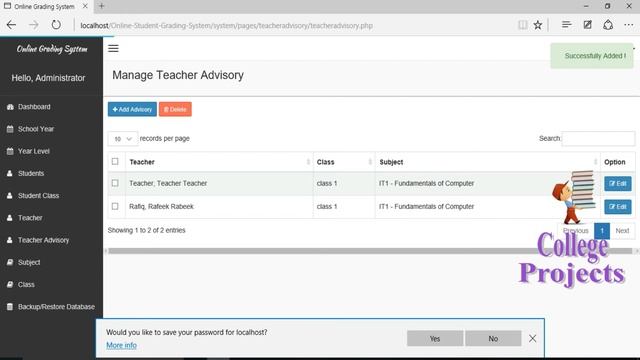The width and height of the screenshot is (640, 360).
Task: Toggle the sidebar hamburger menu icon
Action: [x=113, y=49]
